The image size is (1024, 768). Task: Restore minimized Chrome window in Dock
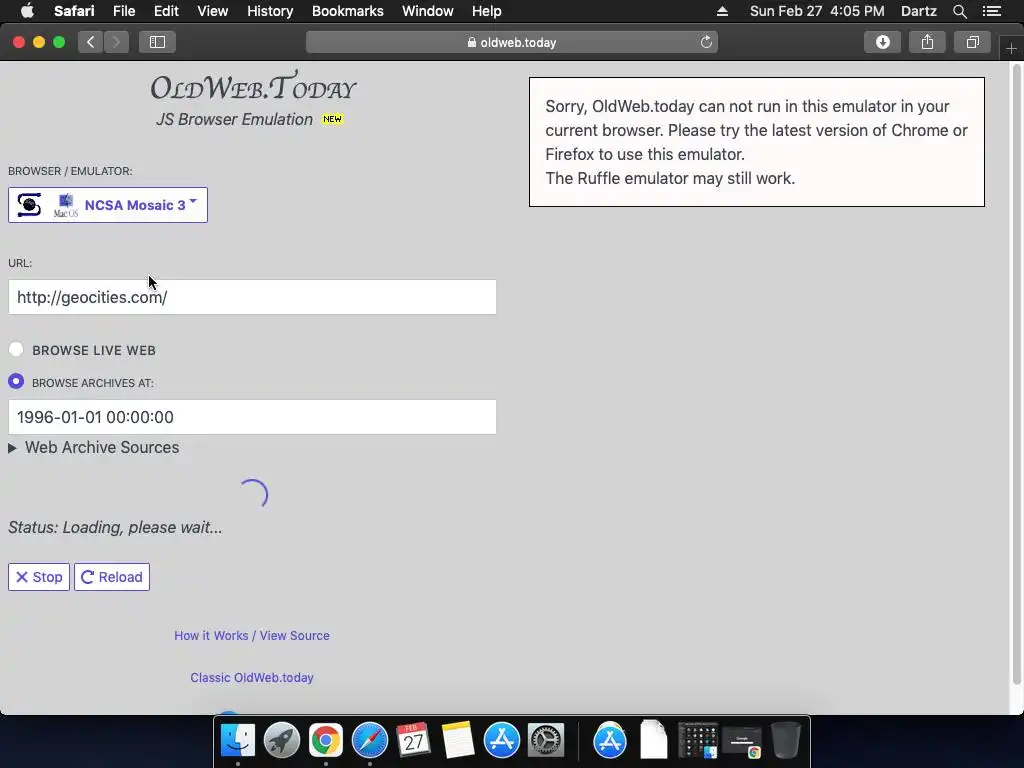[742, 742]
